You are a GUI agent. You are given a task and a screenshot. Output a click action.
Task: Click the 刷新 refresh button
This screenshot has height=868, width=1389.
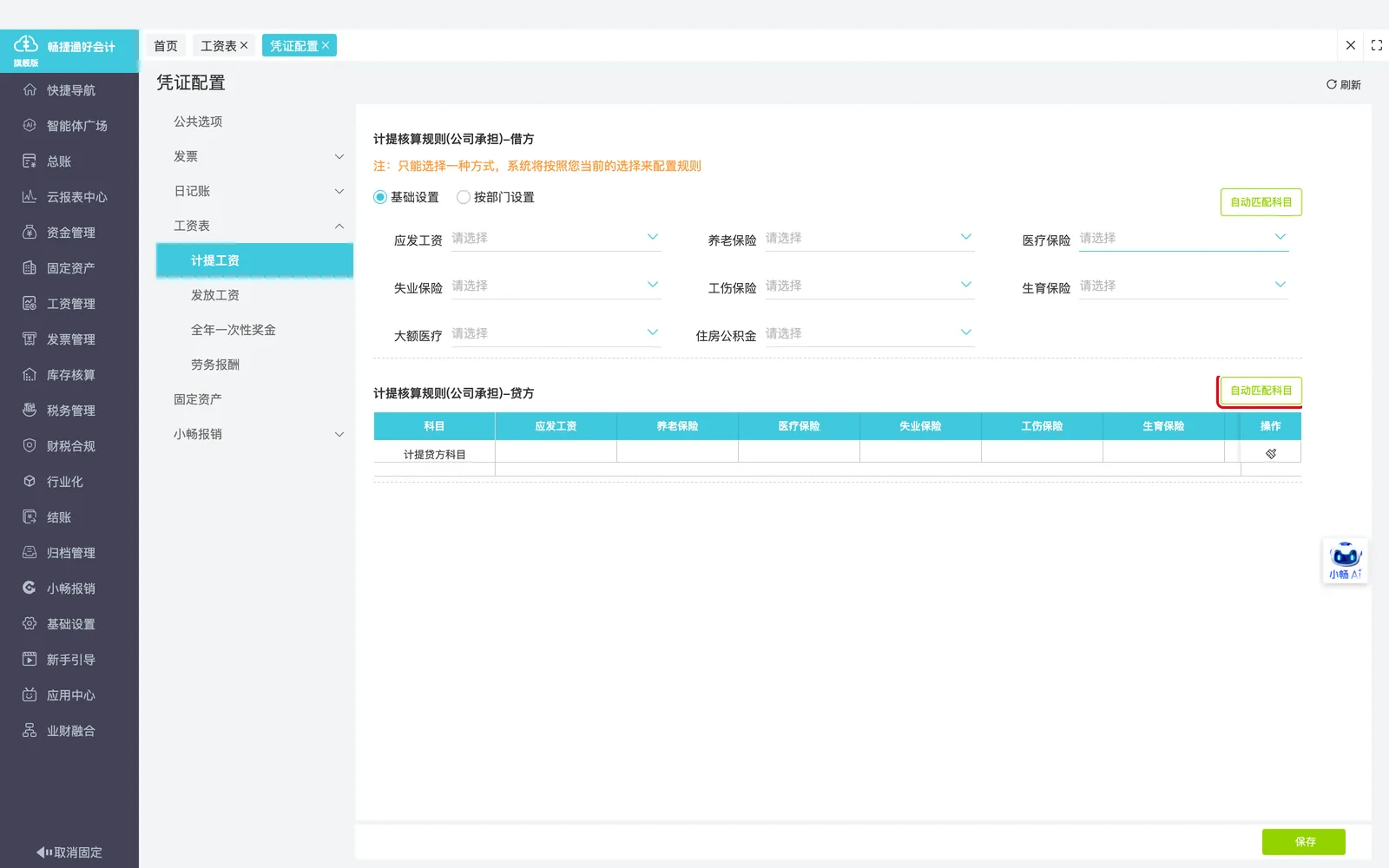1343,84
